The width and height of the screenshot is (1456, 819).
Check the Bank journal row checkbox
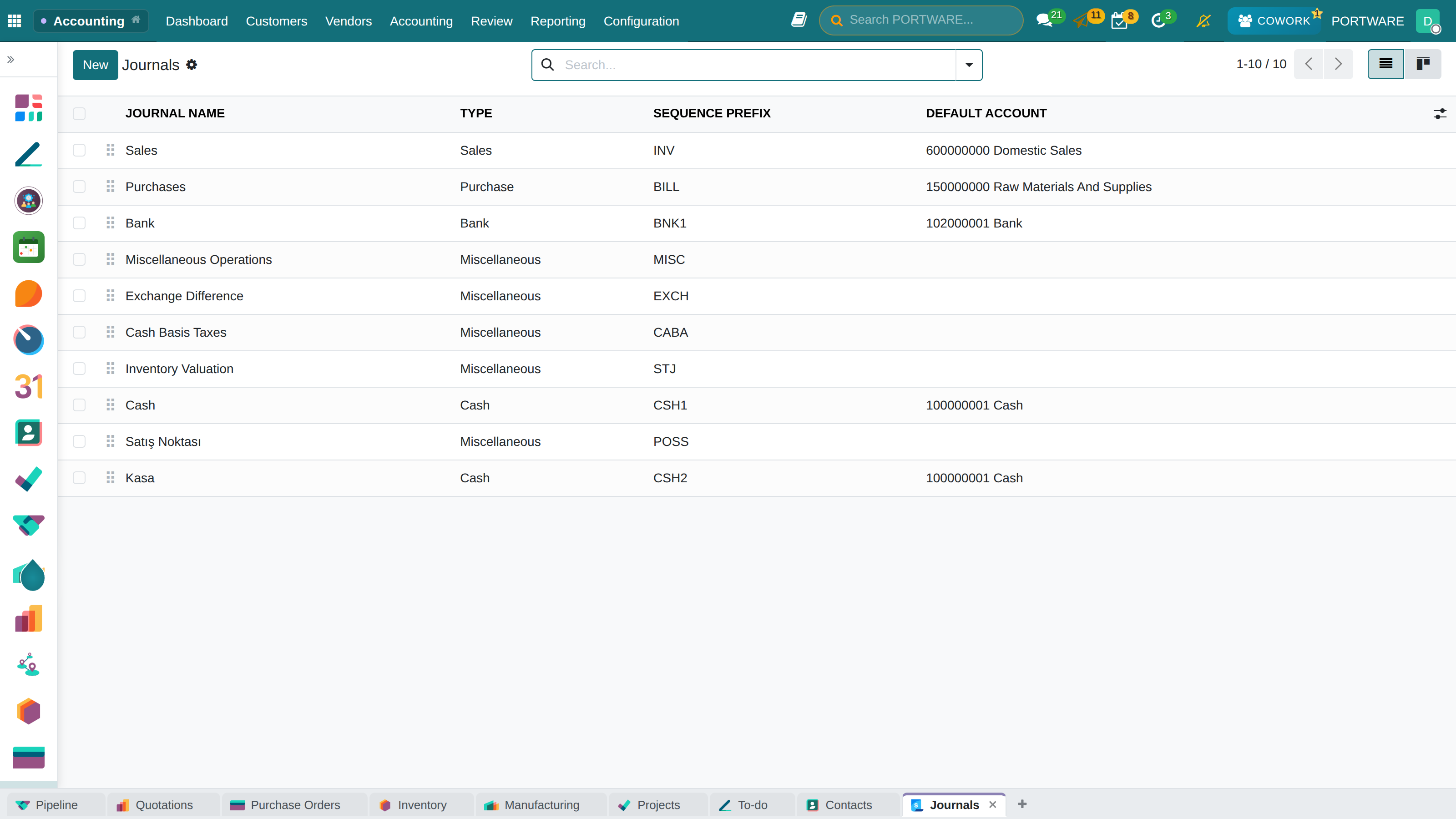click(79, 223)
